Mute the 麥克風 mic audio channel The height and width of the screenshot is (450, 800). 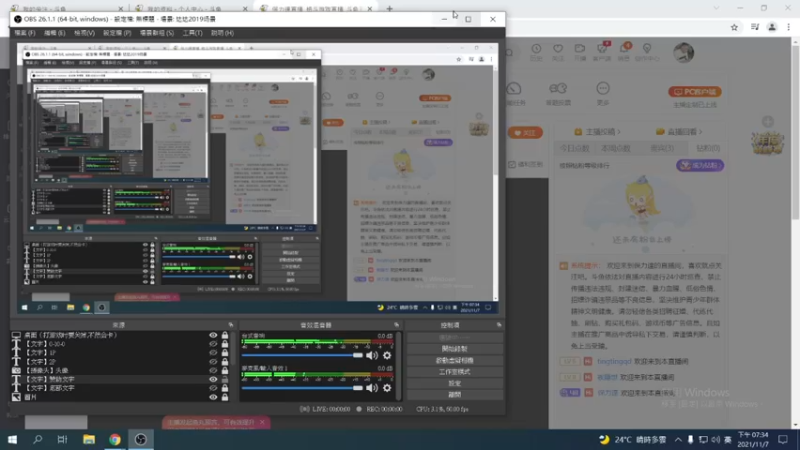[x=372, y=388]
